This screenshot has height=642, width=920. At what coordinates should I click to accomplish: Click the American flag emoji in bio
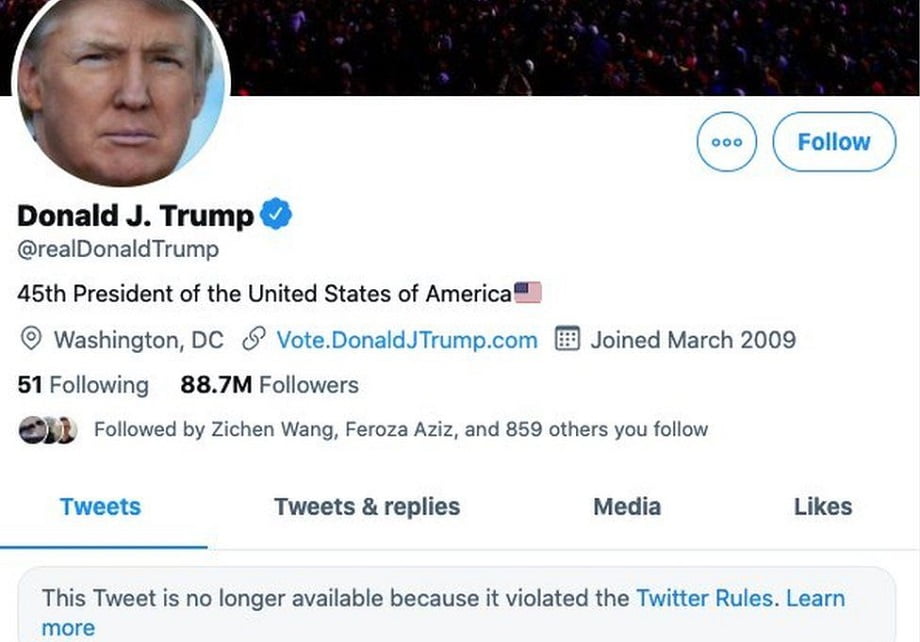click(528, 293)
